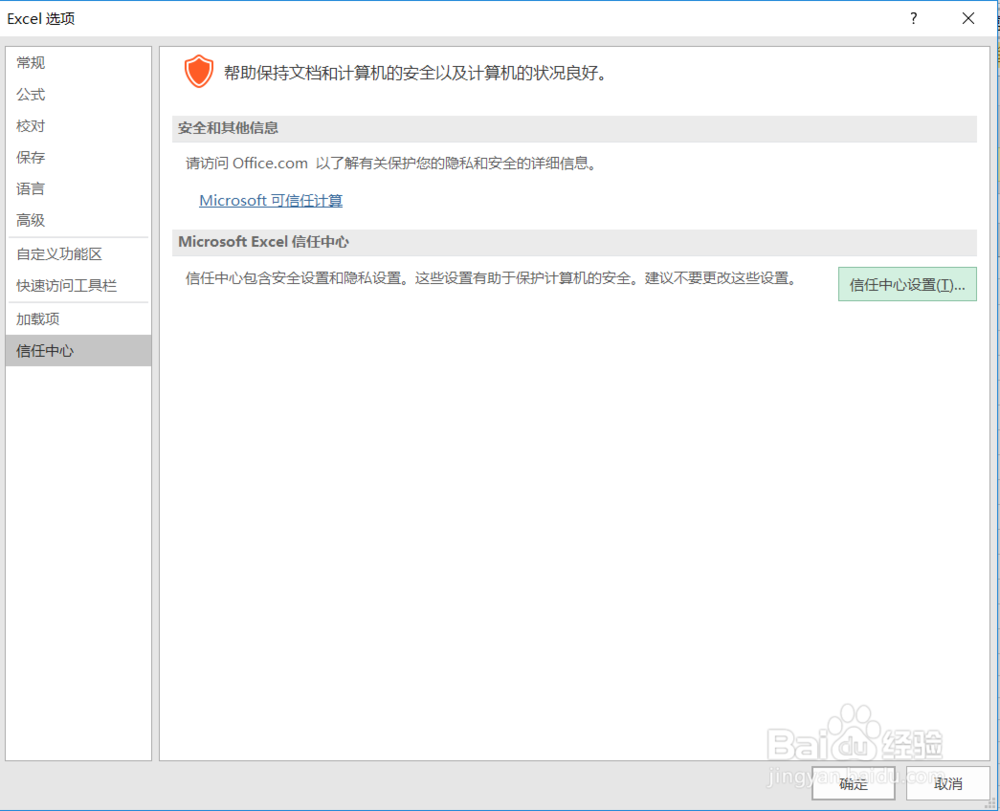Click the 帮助保持文档和计算机的安全 headline text
Image resolution: width=1000 pixels, height=811 pixels.
(415, 73)
